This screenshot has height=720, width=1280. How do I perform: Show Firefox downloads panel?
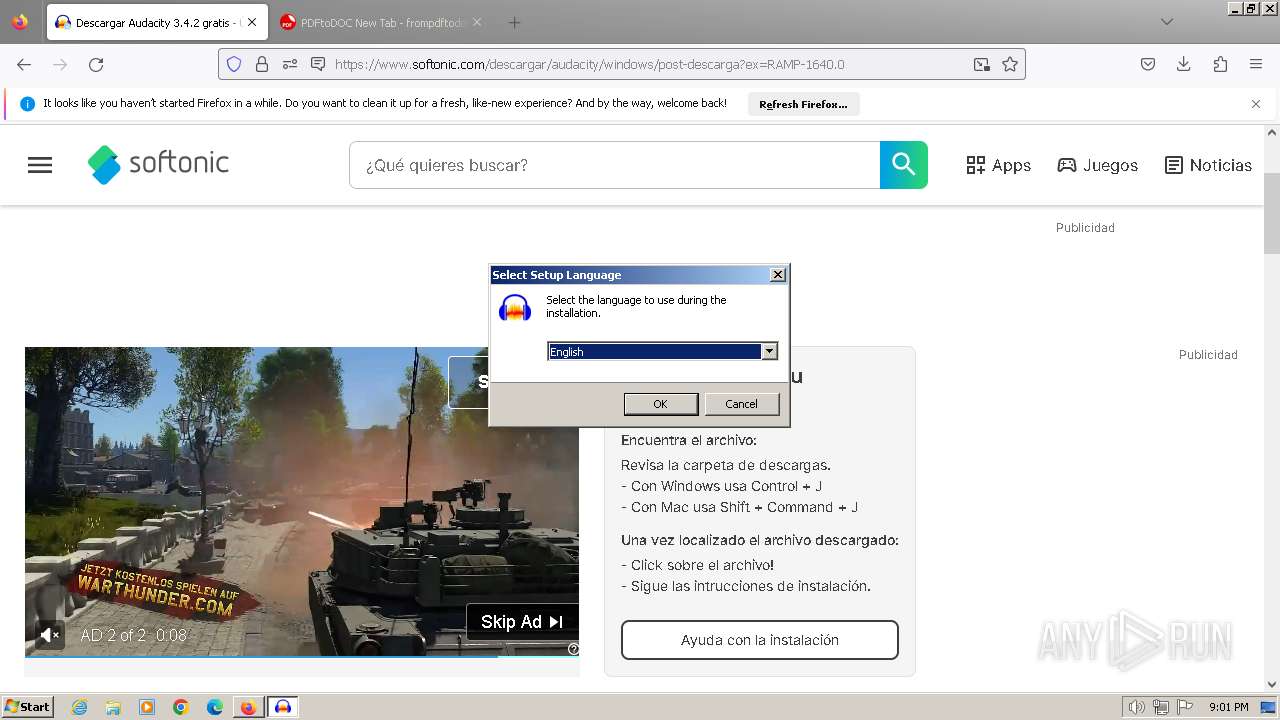(1184, 64)
